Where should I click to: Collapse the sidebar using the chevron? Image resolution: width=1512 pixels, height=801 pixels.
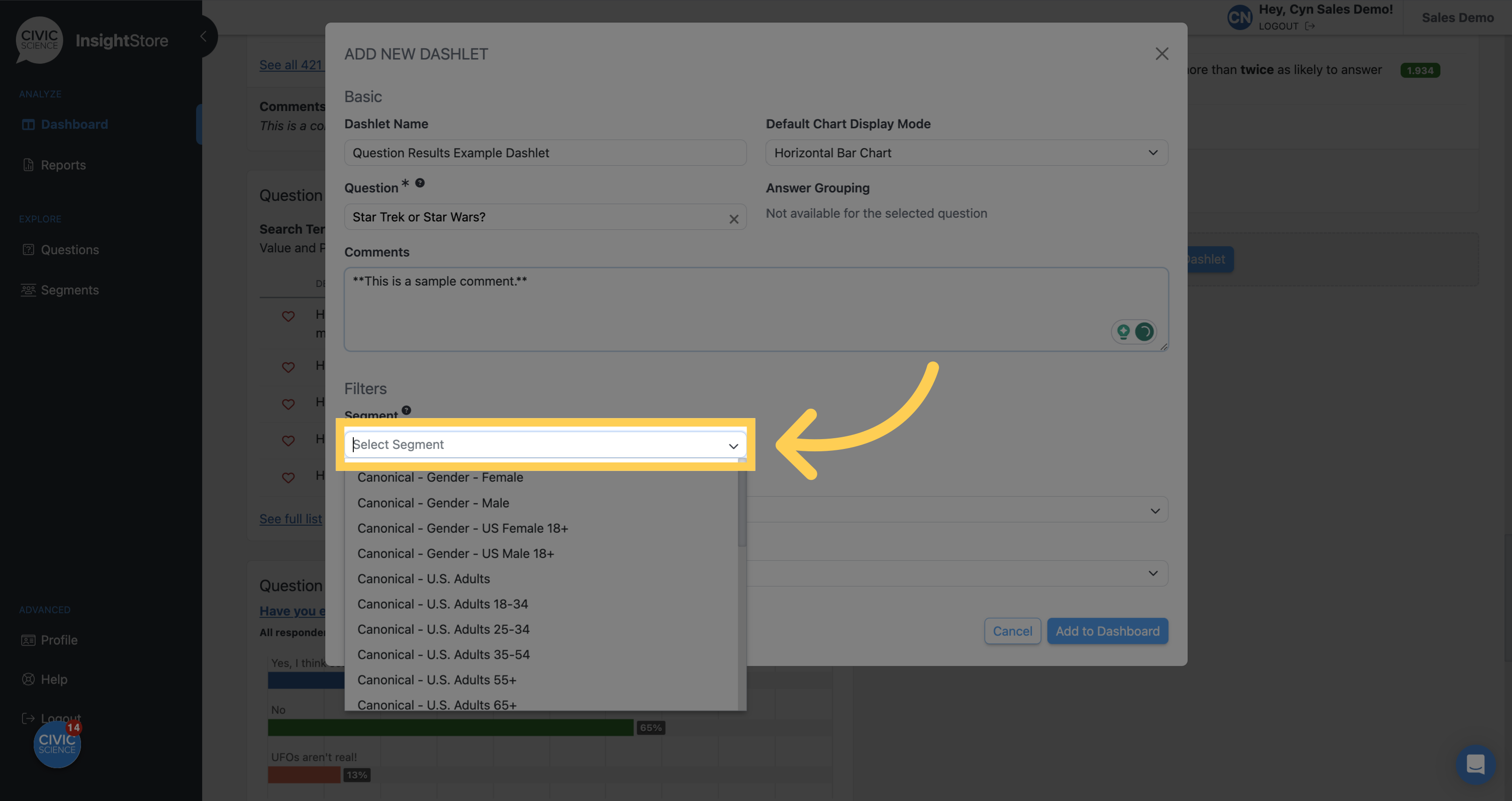pyautogui.click(x=203, y=36)
